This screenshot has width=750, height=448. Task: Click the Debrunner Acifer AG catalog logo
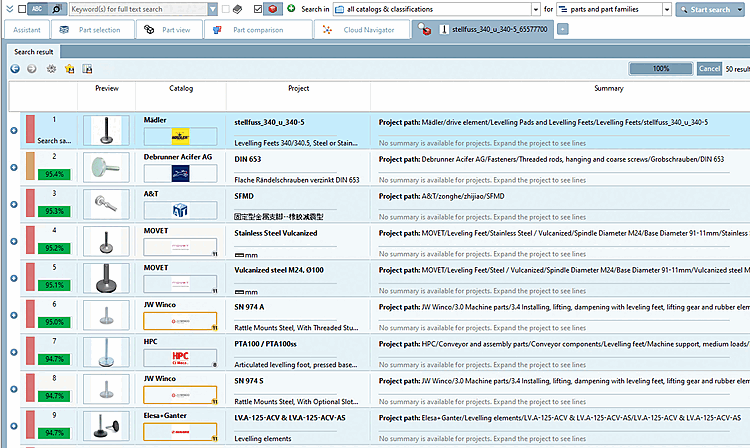pos(180,174)
